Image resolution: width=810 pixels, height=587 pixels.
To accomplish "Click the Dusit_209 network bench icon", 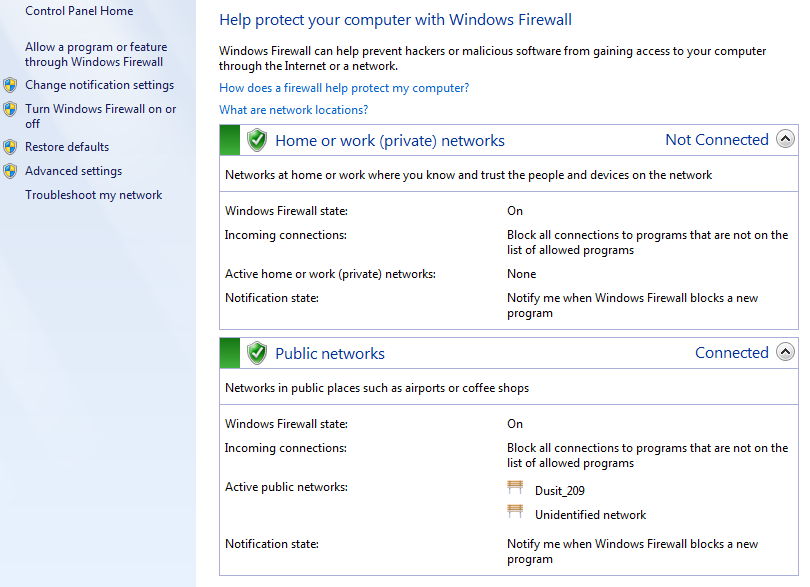I will tap(516, 489).
